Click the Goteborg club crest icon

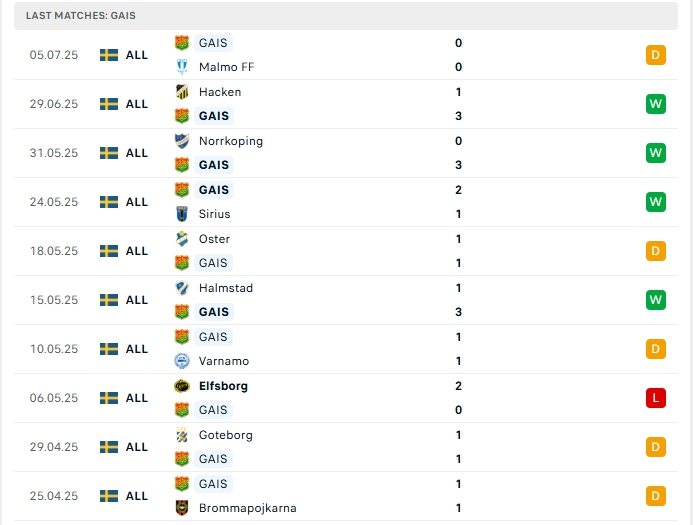point(182,435)
